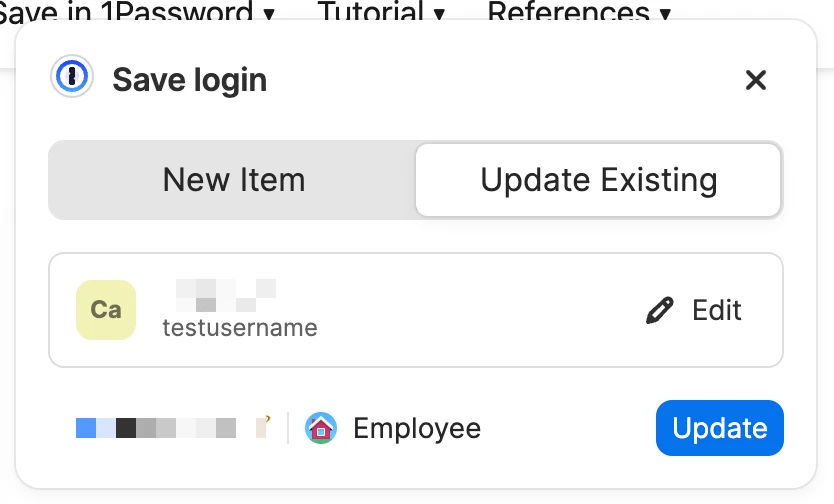The height and width of the screenshot is (504, 834).
Task: Click the arrow next to References
Action: (x=665, y=14)
